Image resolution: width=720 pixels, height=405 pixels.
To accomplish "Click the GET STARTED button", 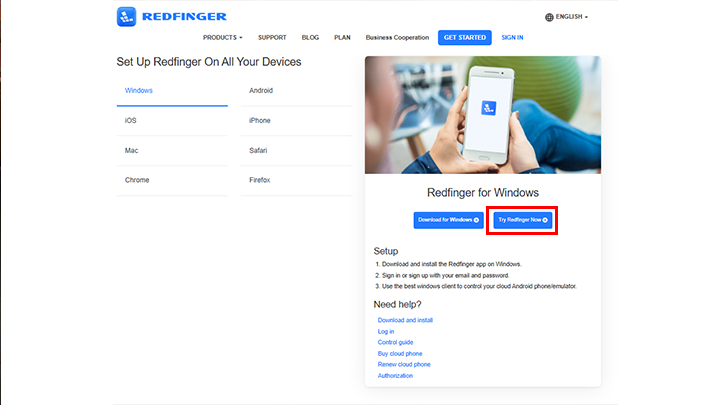I will coord(465,38).
